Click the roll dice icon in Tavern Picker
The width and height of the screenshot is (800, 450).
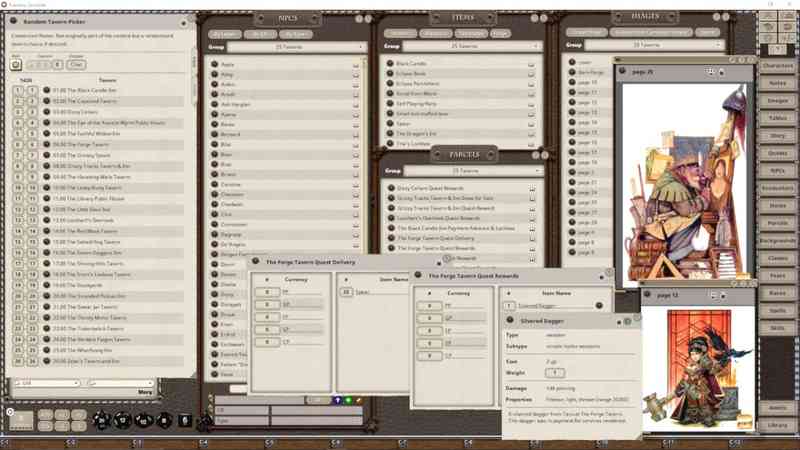(16, 64)
